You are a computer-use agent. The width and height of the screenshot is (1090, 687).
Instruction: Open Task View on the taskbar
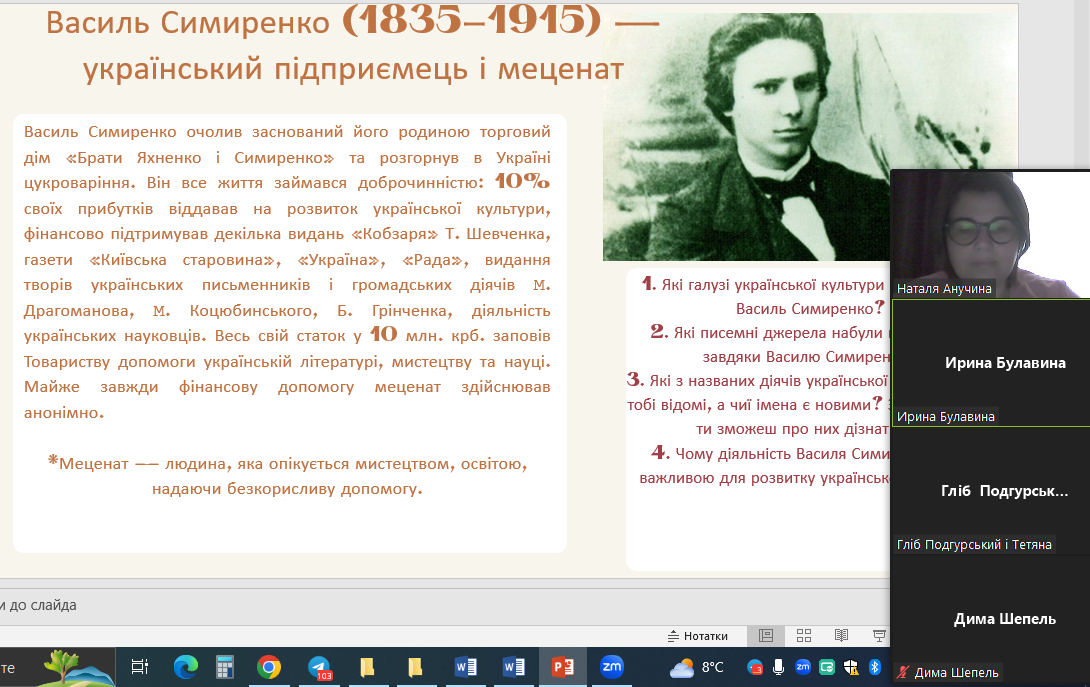pyautogui.click(x=140, y=668)
